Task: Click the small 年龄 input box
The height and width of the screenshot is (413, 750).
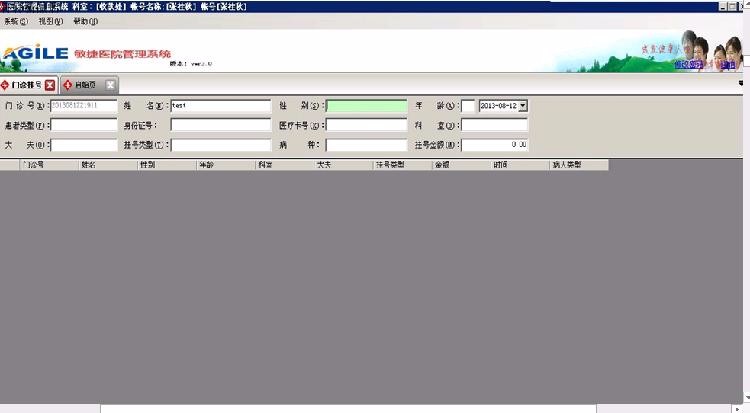Action: [x=468, y=106]
